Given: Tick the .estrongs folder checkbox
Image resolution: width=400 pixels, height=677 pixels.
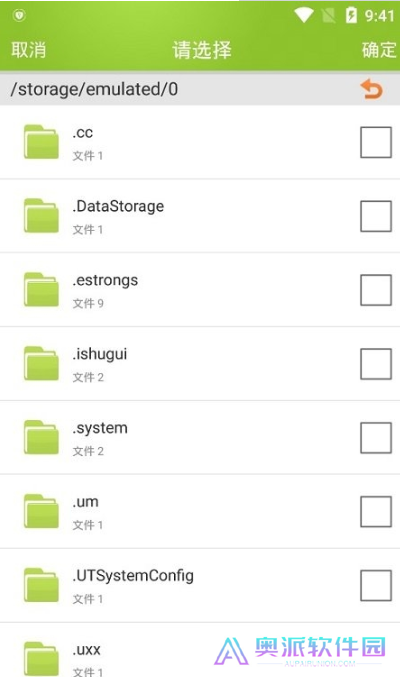Looking at the screenshot, I should click(376, 290).
